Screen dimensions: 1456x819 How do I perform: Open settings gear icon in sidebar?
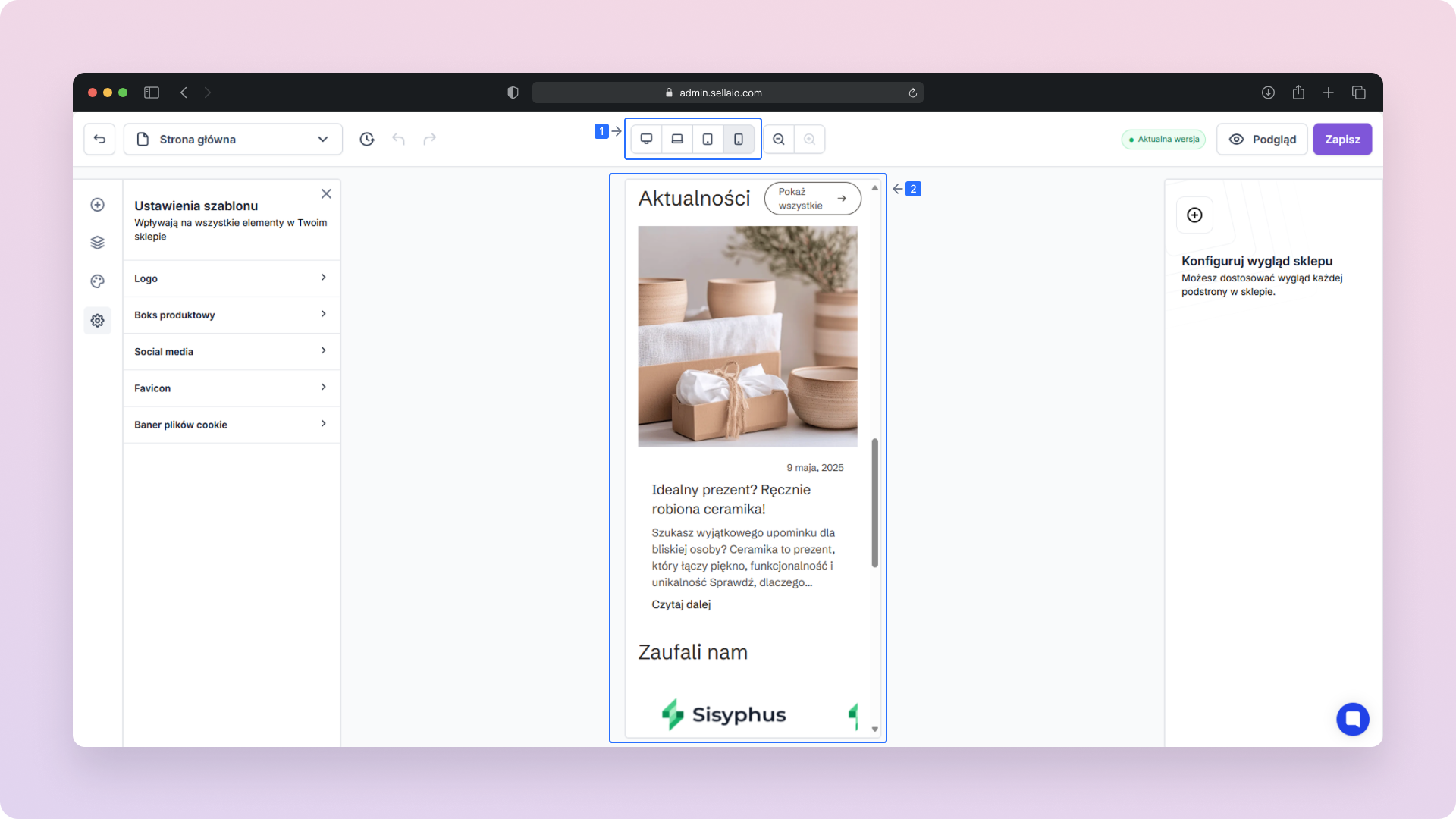(x=98, y=321)
